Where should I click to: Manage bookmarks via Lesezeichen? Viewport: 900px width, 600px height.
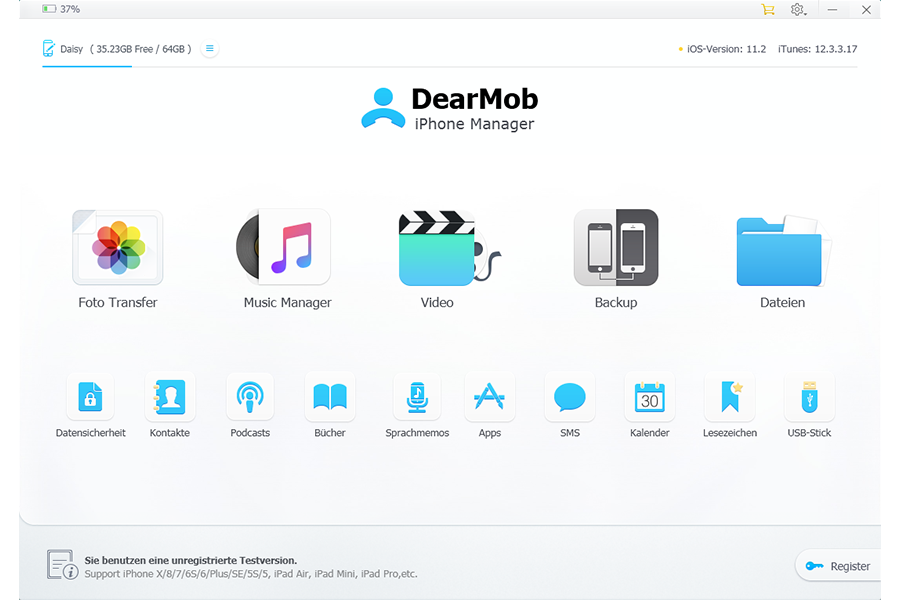(x=729, y=395)
